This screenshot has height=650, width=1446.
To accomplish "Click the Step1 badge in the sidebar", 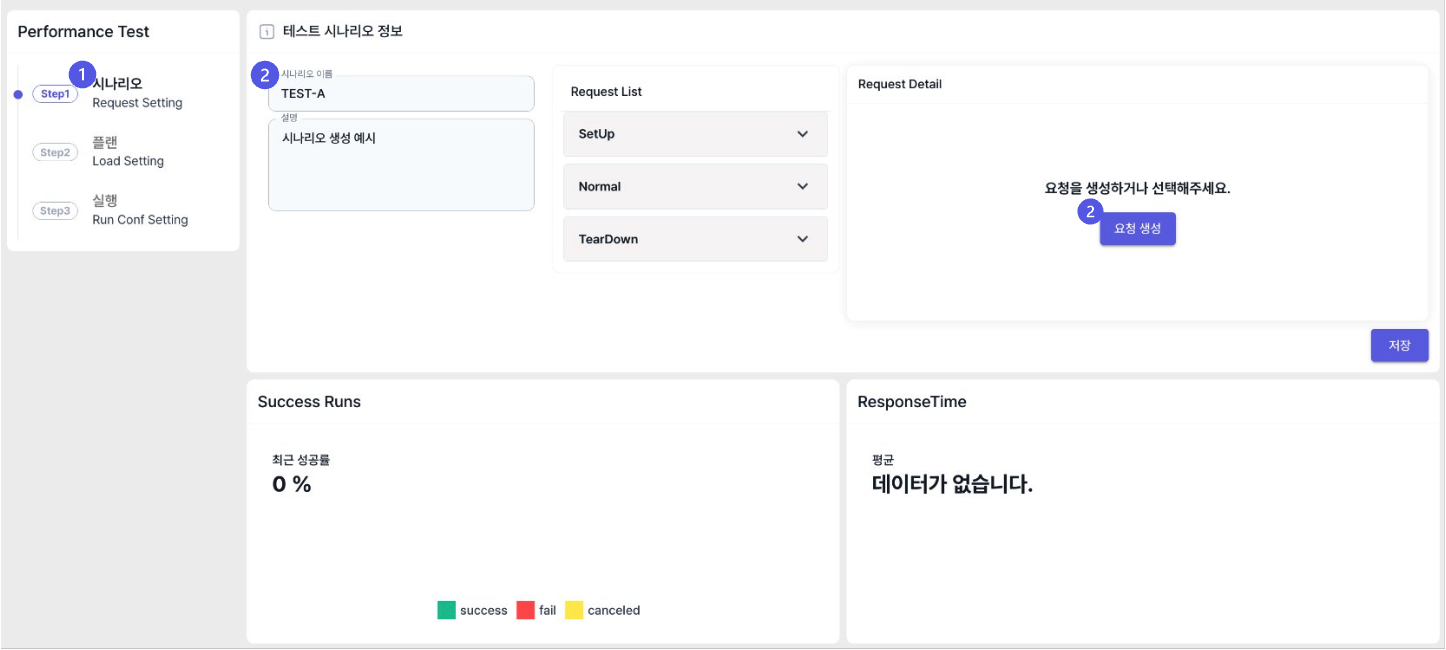I will 55,94.
